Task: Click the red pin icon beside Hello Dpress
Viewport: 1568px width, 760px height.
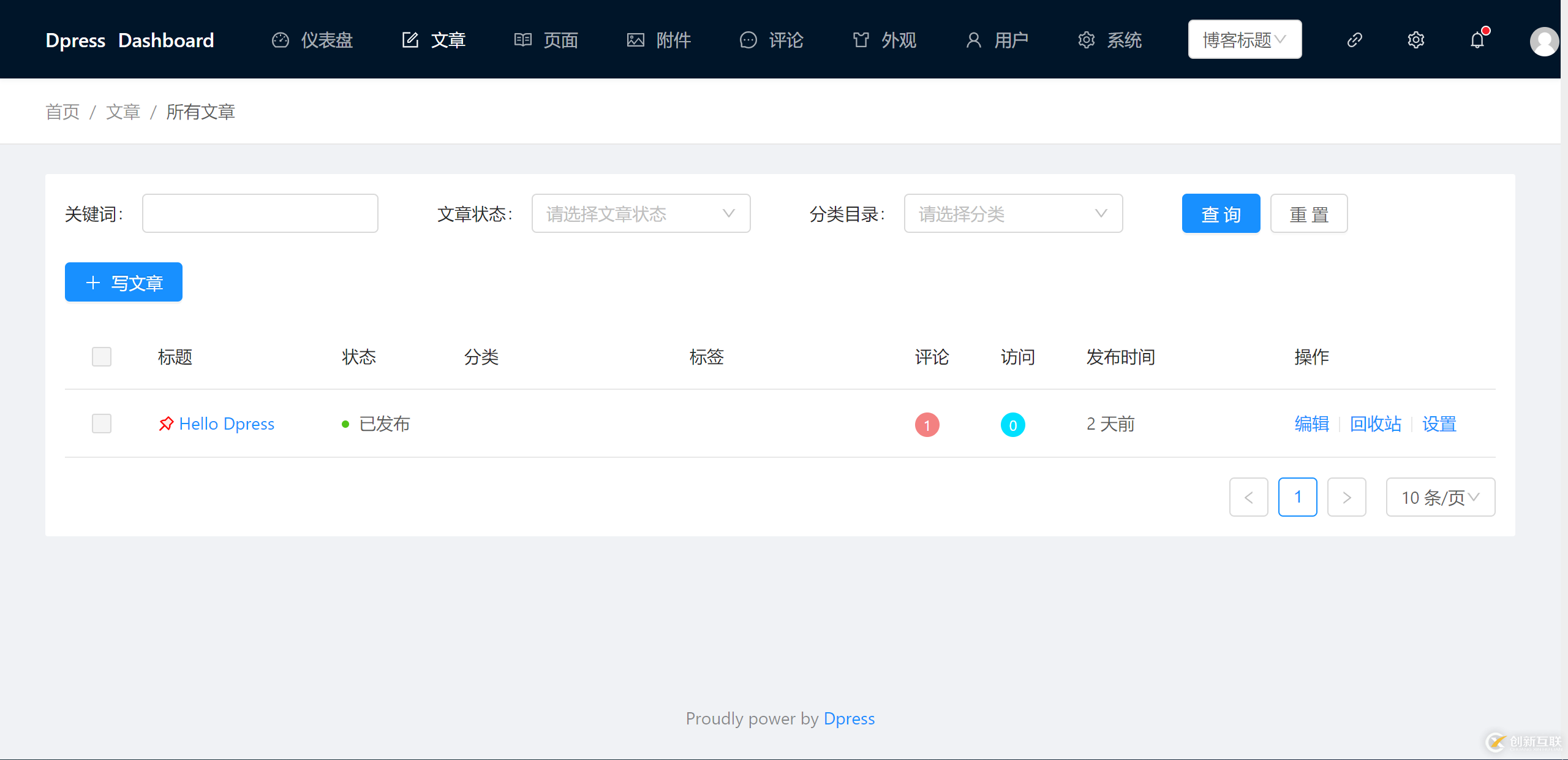Action: coord(166,424)
